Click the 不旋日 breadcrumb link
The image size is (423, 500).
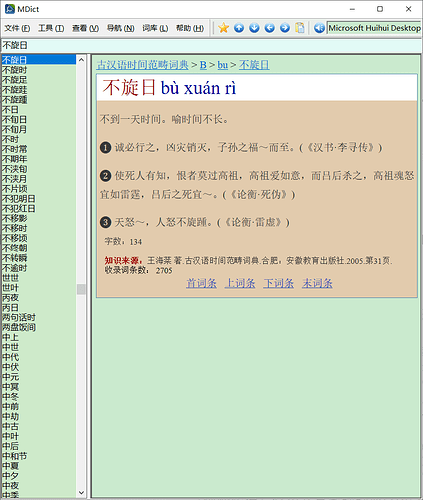tap(254, 65)
